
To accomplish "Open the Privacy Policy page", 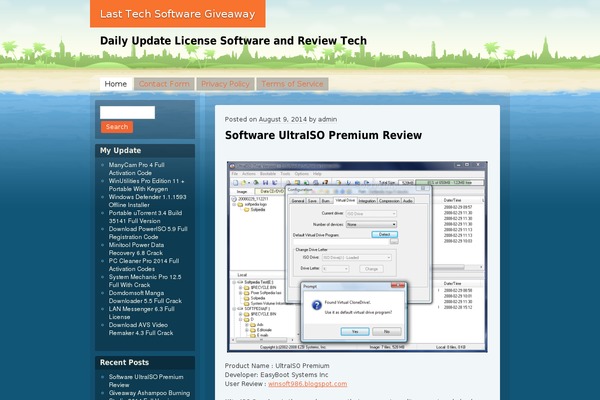I will pos(225,84).
